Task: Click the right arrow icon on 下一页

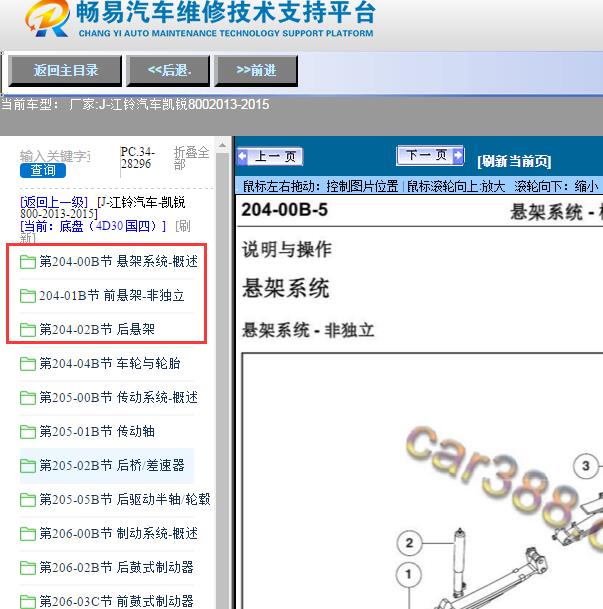Action: point(458,155)
